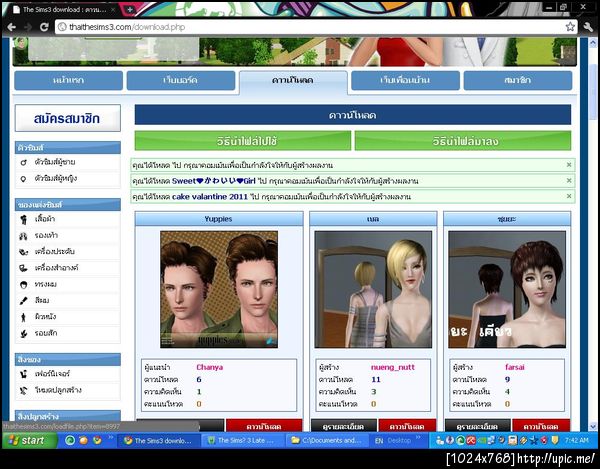Open the first blue site navigation tab
This screenshot has height=469, width=600.
68,80
